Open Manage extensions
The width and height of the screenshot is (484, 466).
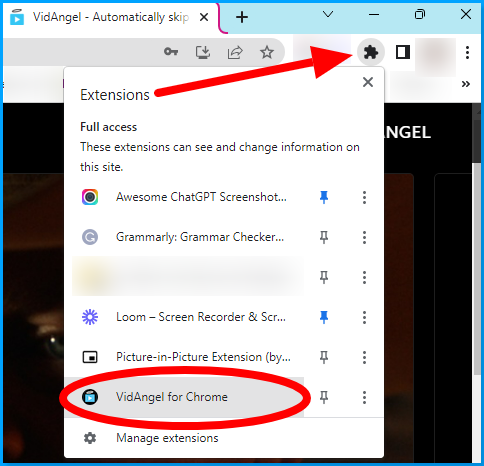(x=224, y=438)
